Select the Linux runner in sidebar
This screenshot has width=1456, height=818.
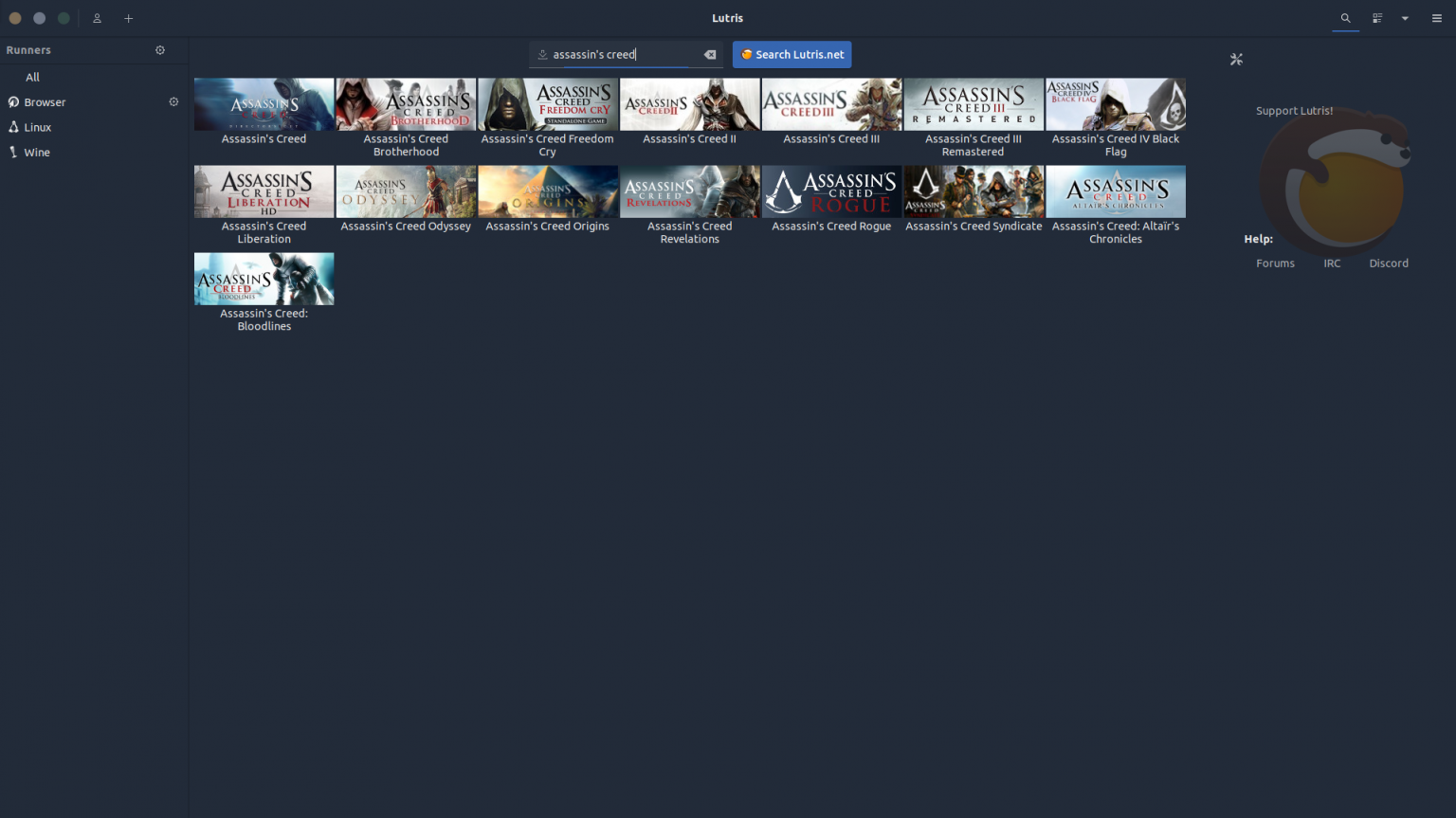[x=38, y=127]
